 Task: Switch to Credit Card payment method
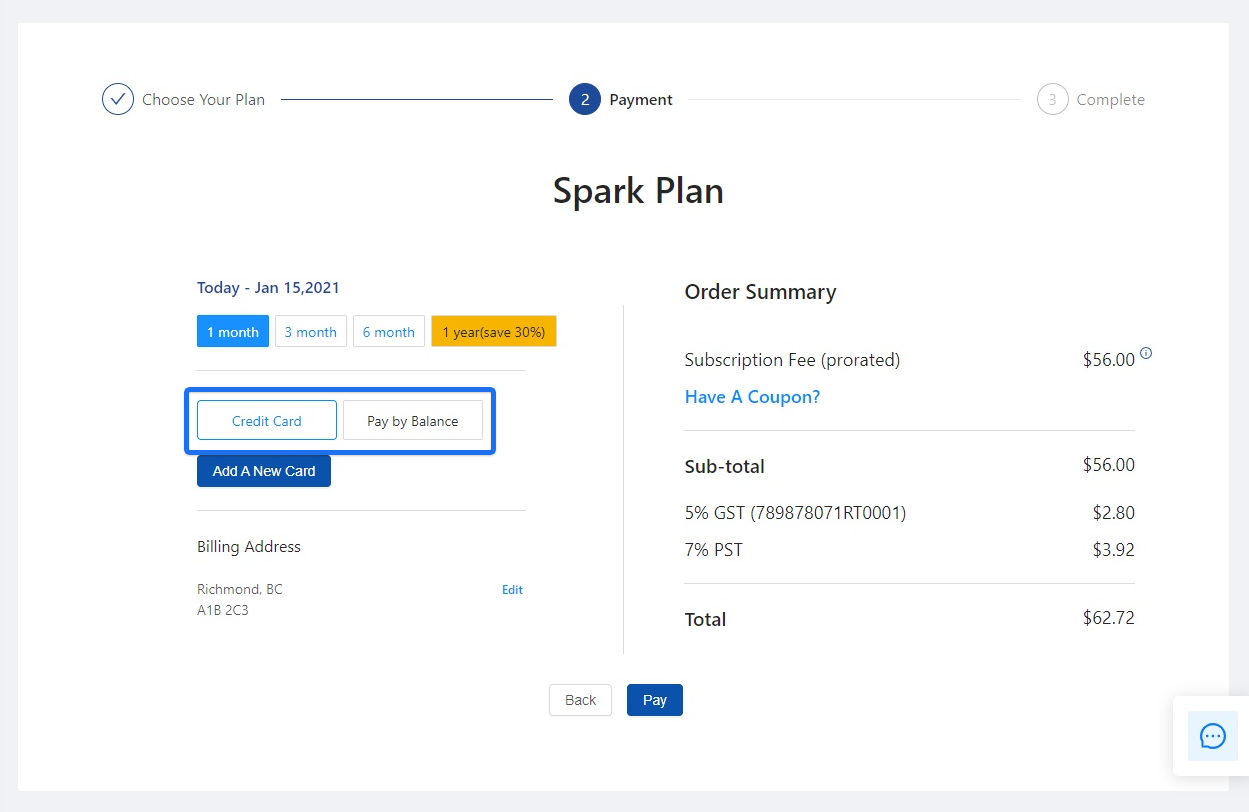pyautogui.click(x=267, y=421)
